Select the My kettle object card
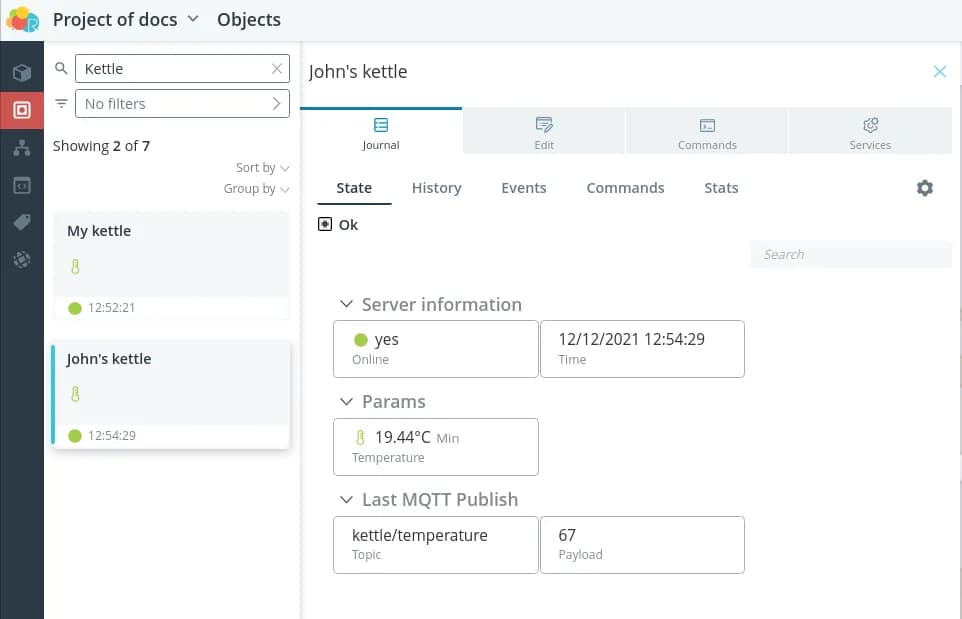Image resolution: width=962 pixels, height=619 pixels. click(x=171, y=253)
